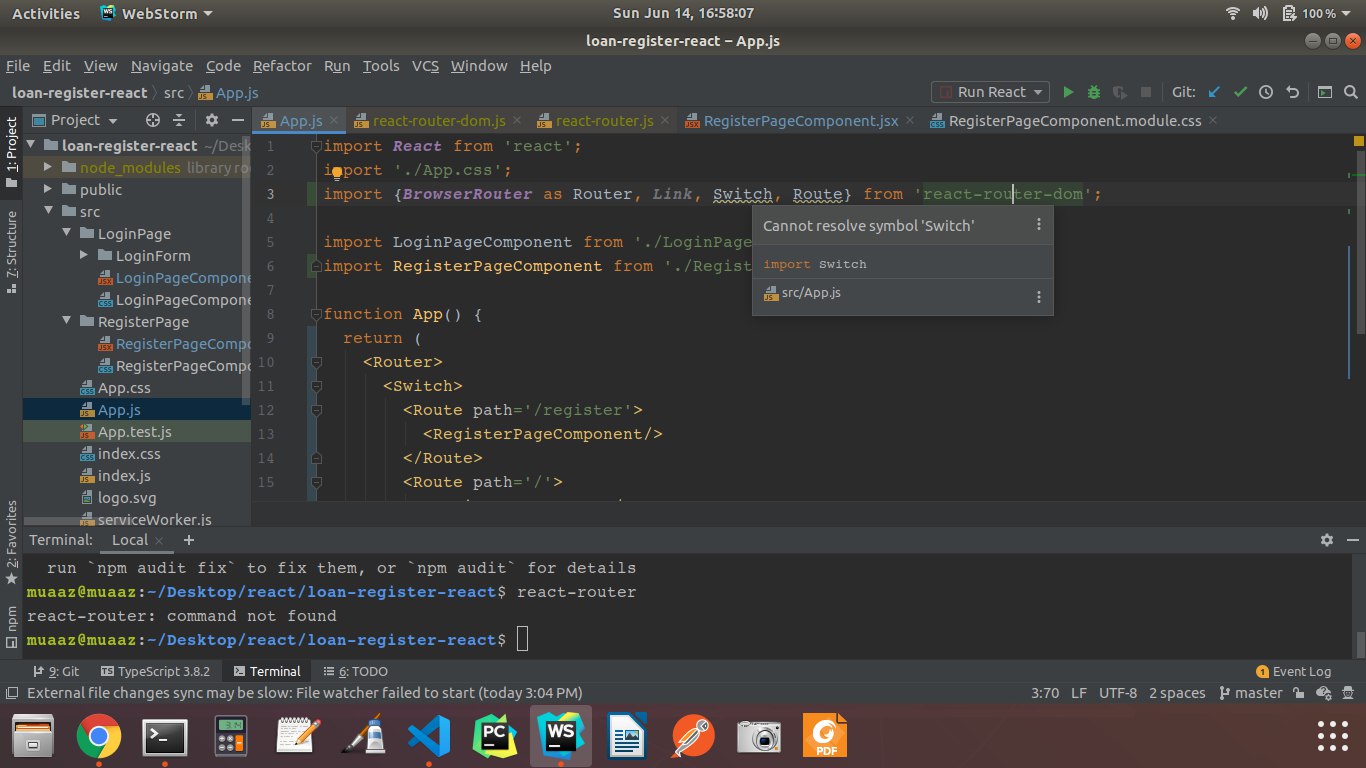The width and height of the screenshot is (1366, 768).
Task: Select the Local terminal tab
Action: click(x=130, y=540)
